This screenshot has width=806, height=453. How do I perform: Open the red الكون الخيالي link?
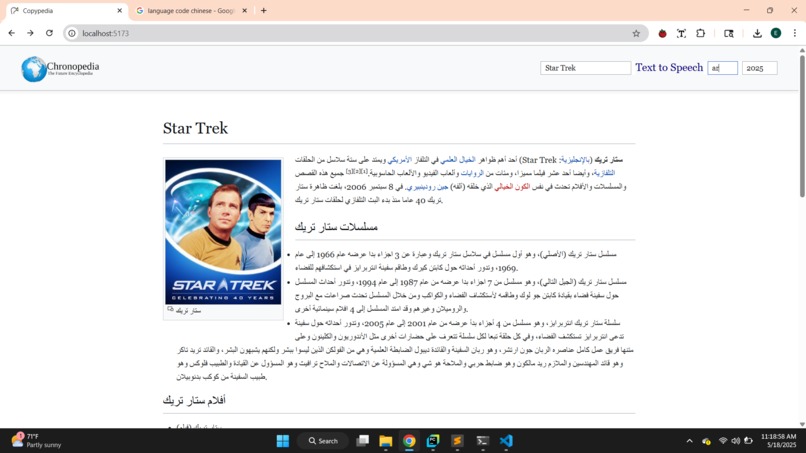point(511,187)
